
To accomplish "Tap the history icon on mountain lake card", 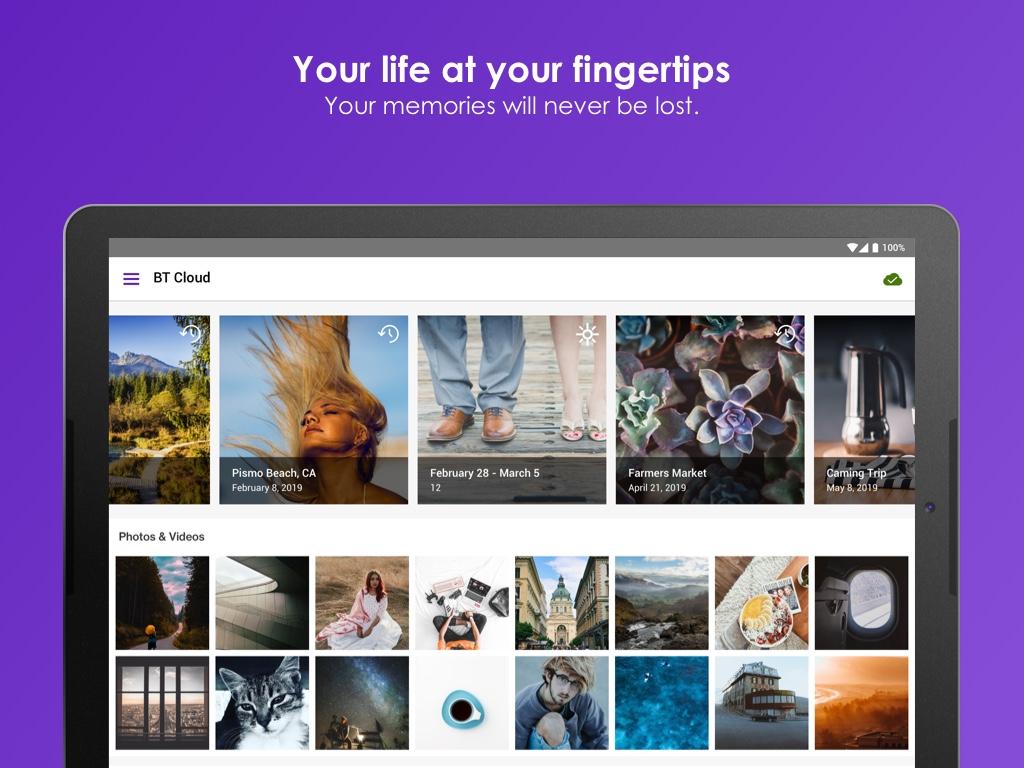I will point(190,334).
